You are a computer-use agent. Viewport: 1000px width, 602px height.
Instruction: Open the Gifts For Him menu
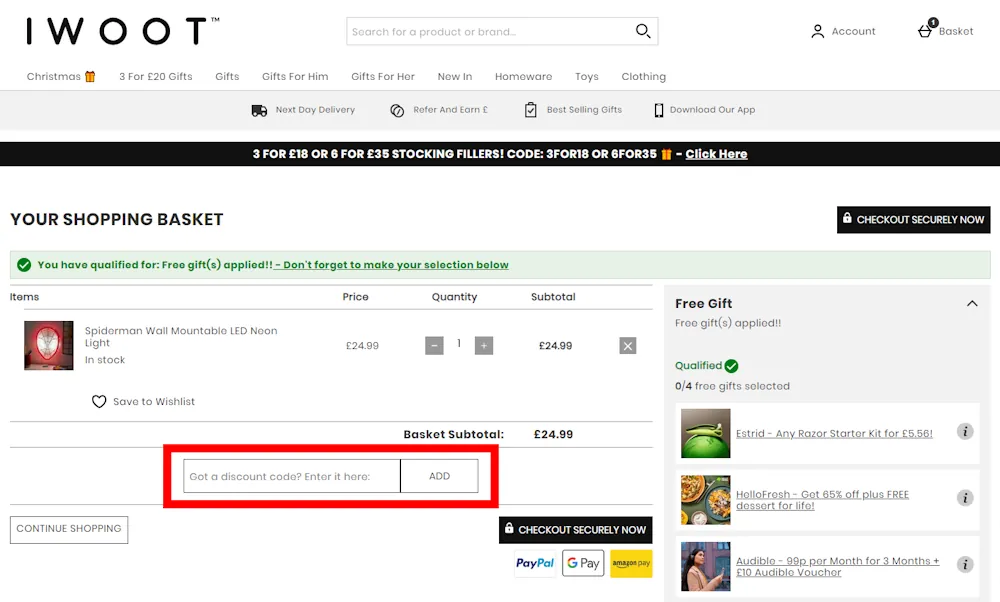[295, 77]
